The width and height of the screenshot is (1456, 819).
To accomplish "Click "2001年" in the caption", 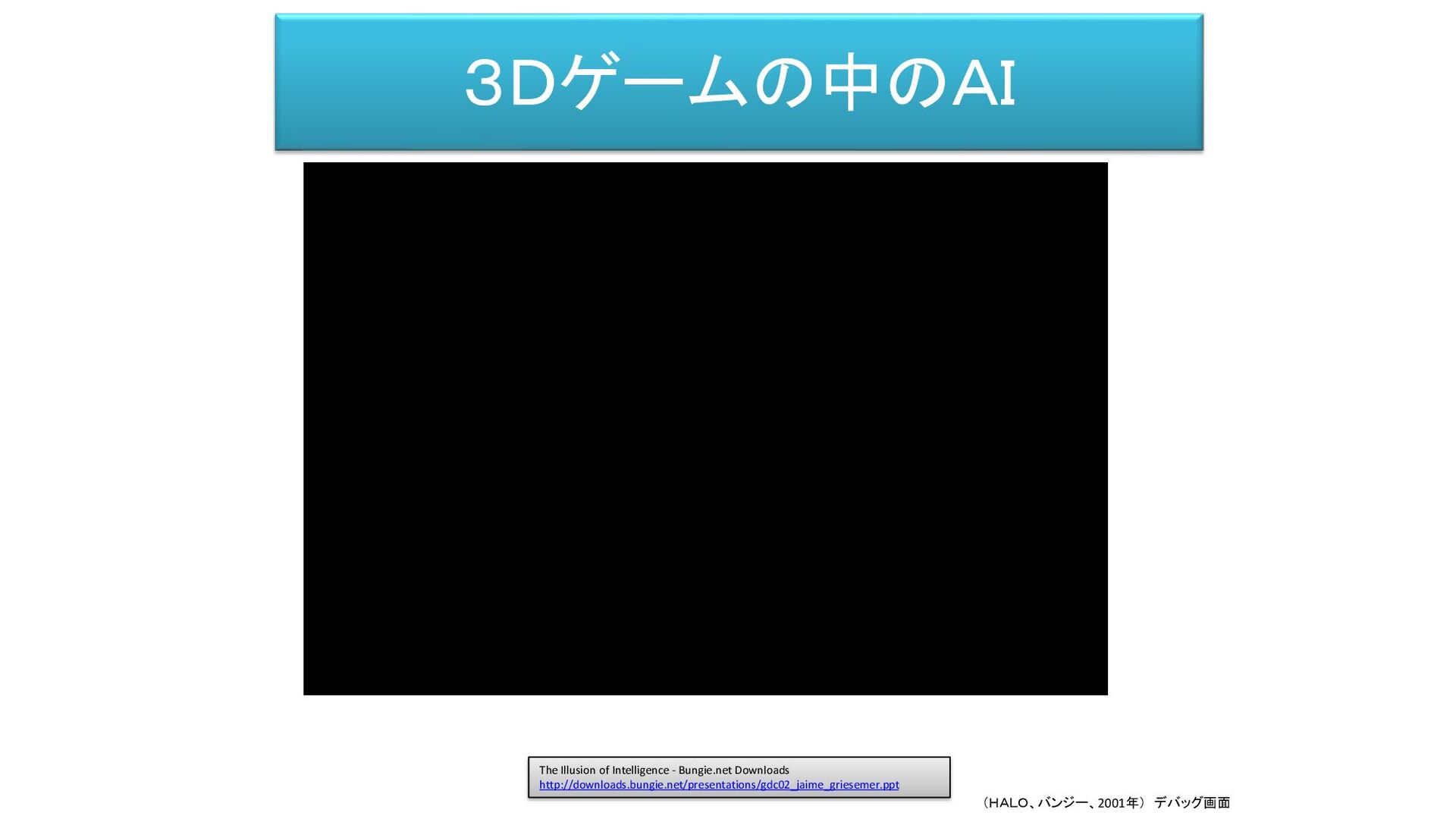I will (1118, 803).
